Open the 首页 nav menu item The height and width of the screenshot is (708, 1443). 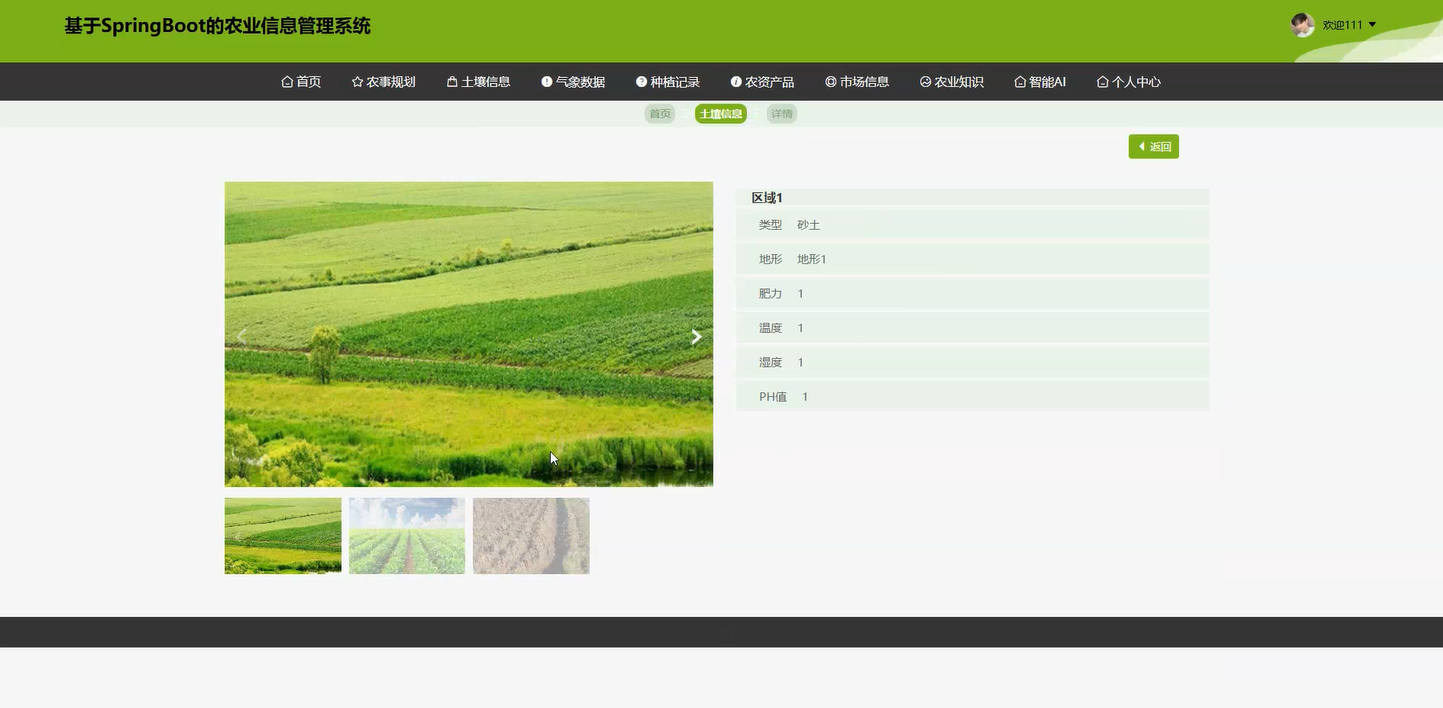click(x=301, y=82)
